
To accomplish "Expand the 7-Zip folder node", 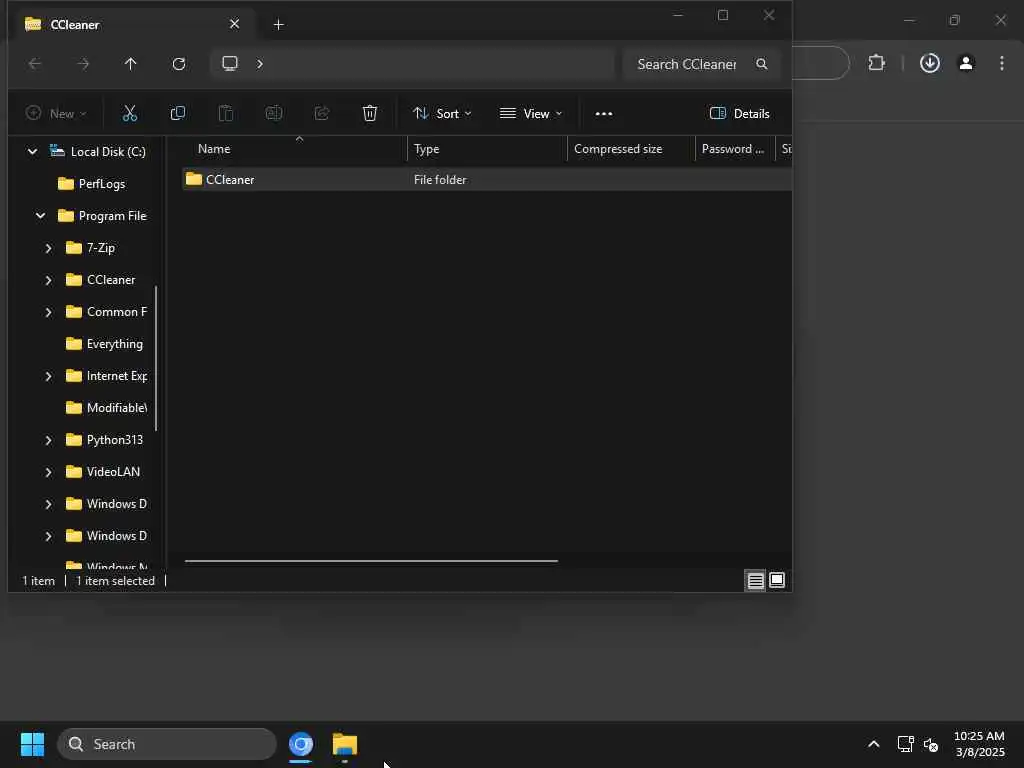I will coord(48,248).
